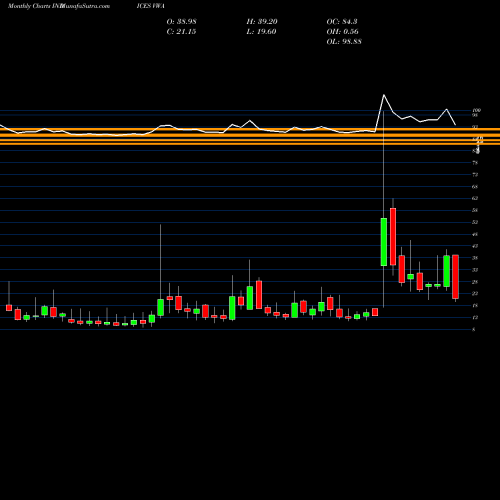Screen dimensions: 500x500
Task: Click the 'OC: 84.3' statistic
Action: [x=342, y=22]
